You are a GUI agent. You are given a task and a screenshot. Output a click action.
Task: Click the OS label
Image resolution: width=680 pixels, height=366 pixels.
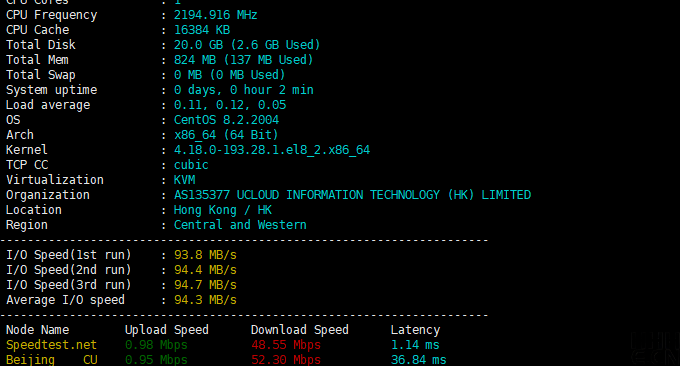13,120
